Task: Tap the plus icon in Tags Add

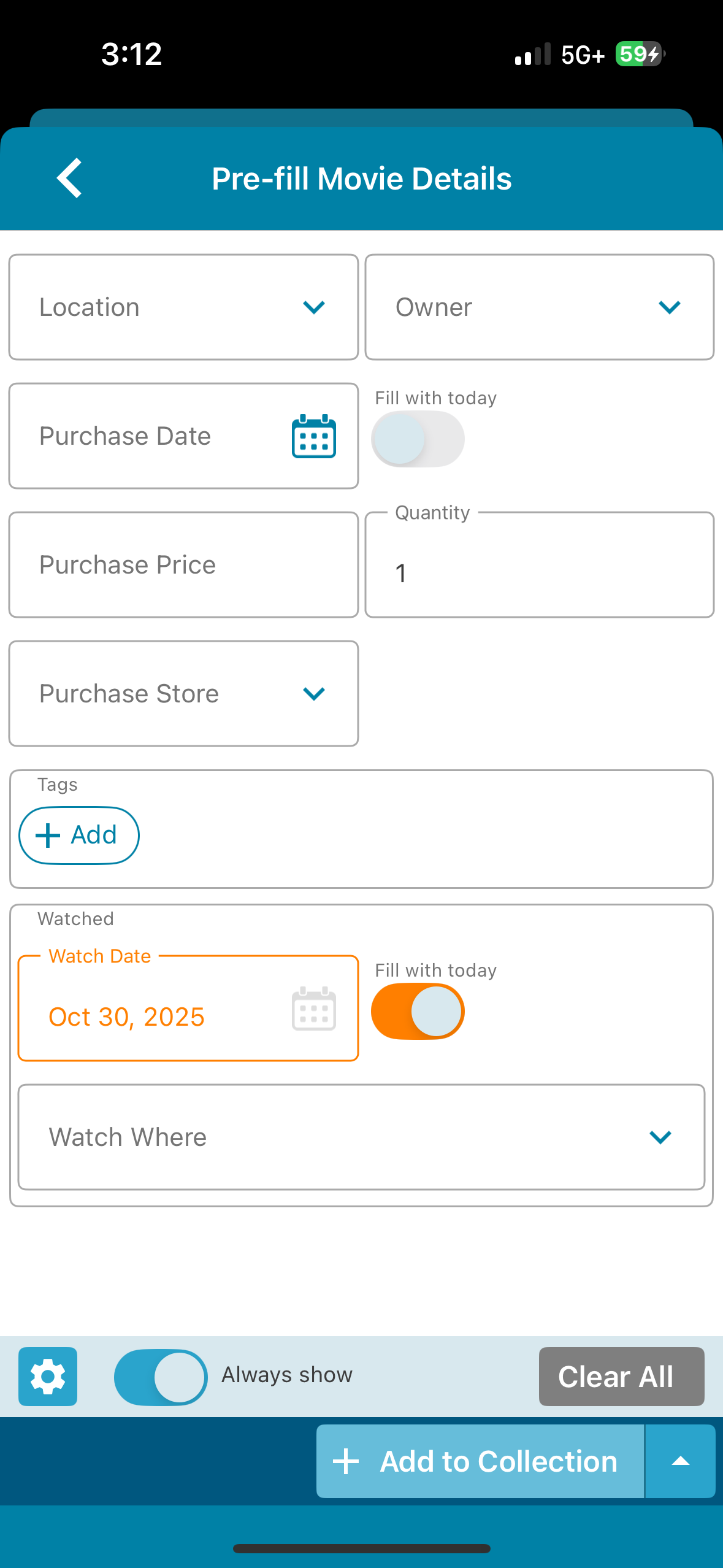Action: (x=48, y=836)
